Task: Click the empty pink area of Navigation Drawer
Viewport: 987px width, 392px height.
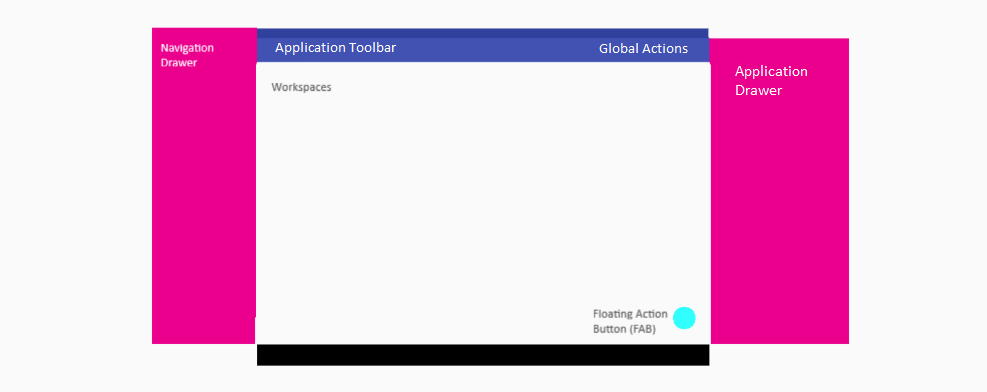Action: pos(204,201)
